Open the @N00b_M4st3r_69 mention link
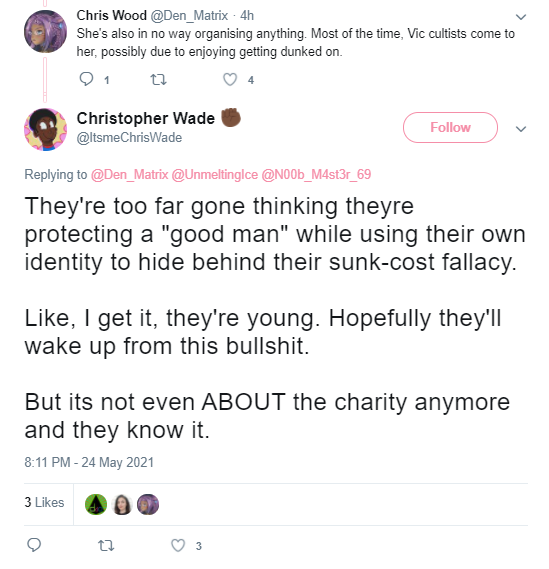This screenshot has width=549, height=569. tap(316, 175)
